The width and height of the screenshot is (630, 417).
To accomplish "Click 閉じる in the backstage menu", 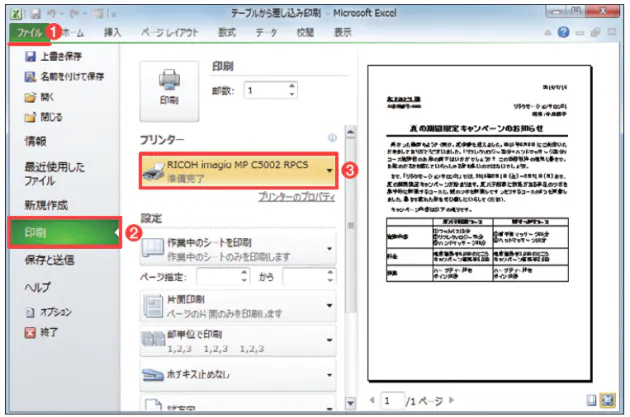I will (43, 117).
